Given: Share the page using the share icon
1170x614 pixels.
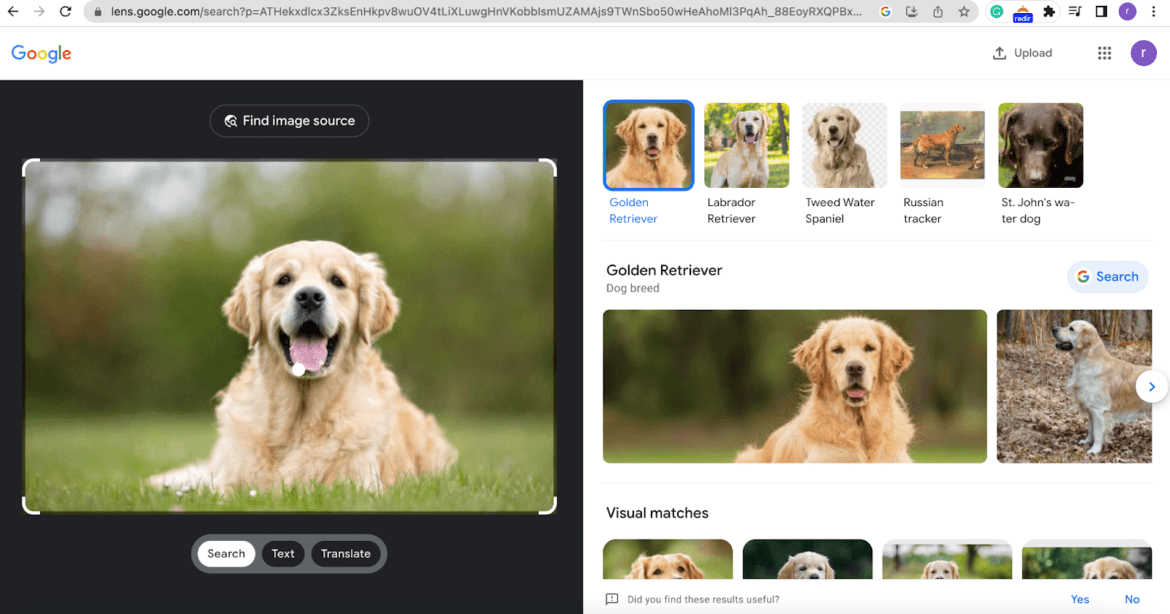Looking at the screenshot, I should click(937, 11).
